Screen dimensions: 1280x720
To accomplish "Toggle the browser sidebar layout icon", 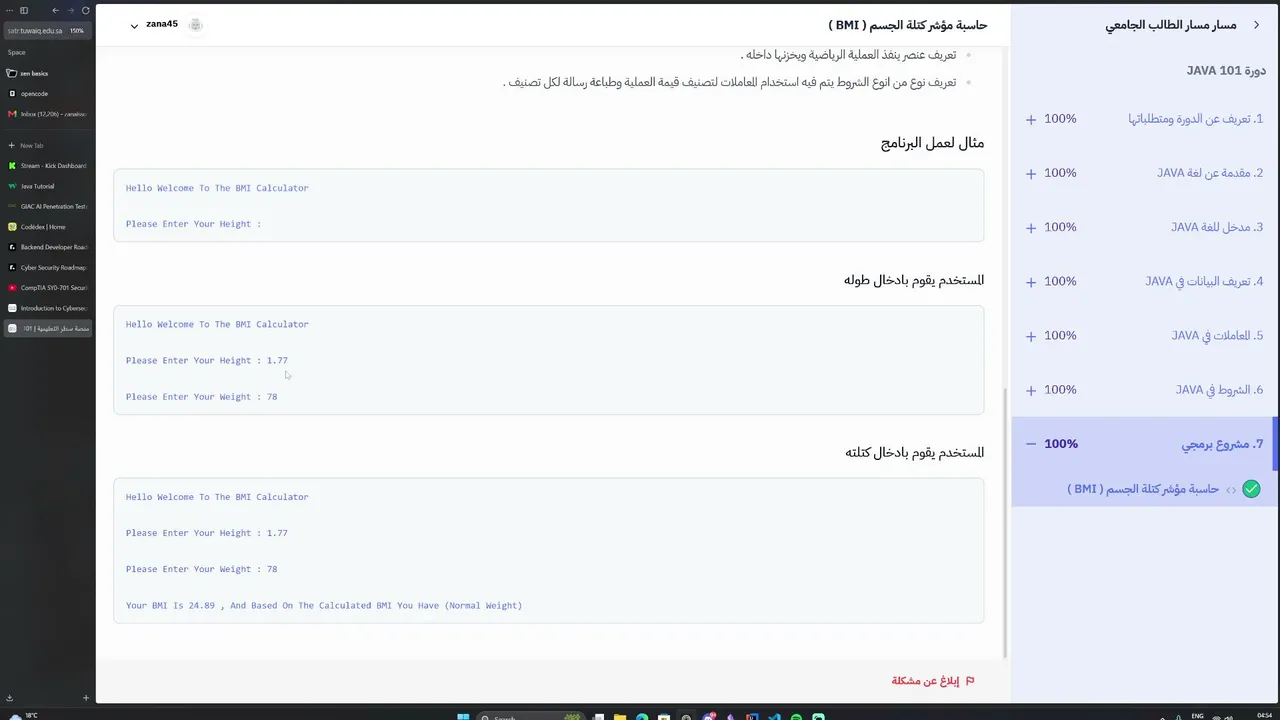I will pos(24,10).
